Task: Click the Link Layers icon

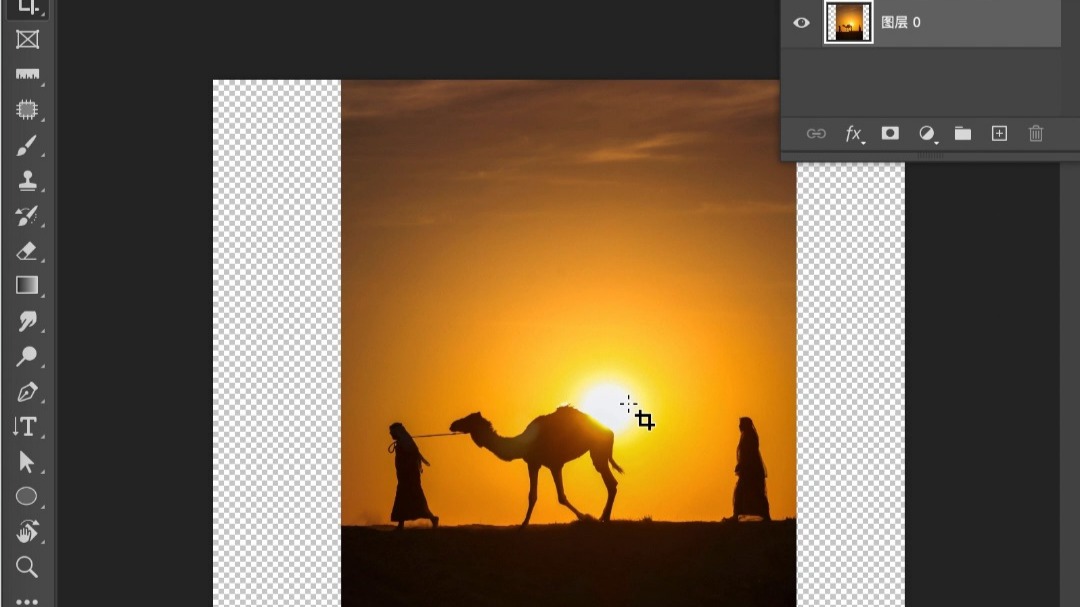Action: 816,134
